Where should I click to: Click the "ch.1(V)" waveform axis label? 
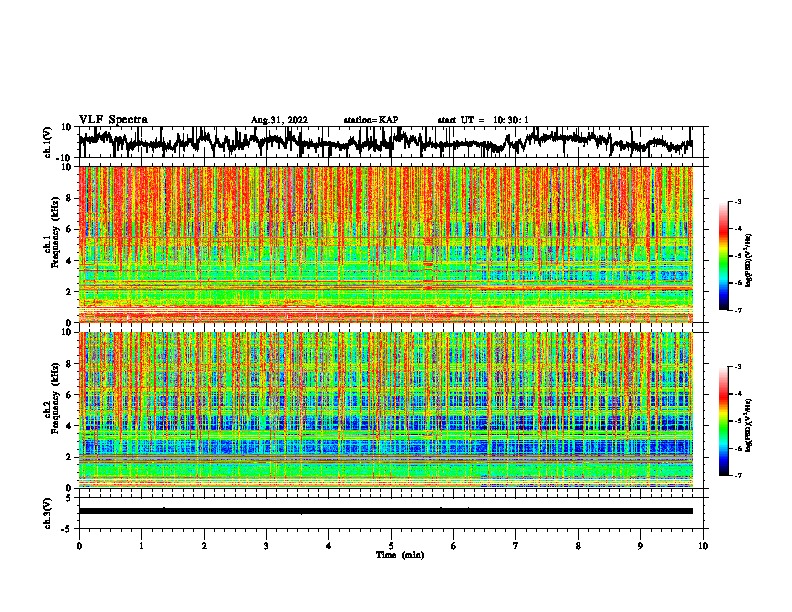pyautogui.click(x=48, y=142)
